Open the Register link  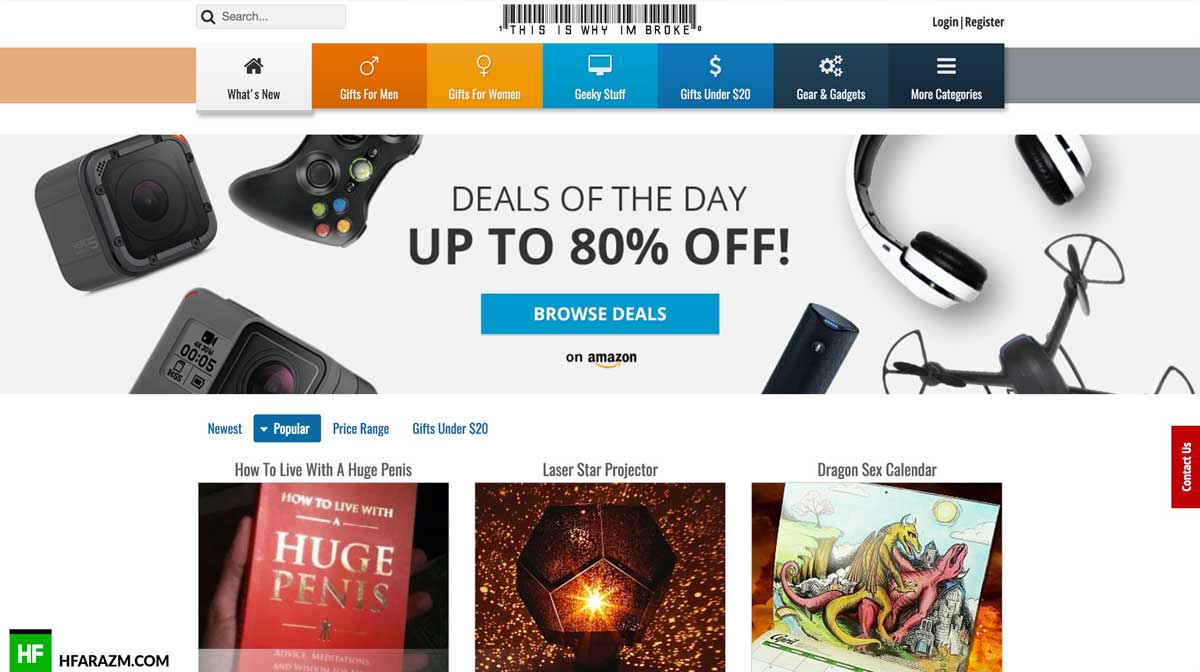pos(984,22)
